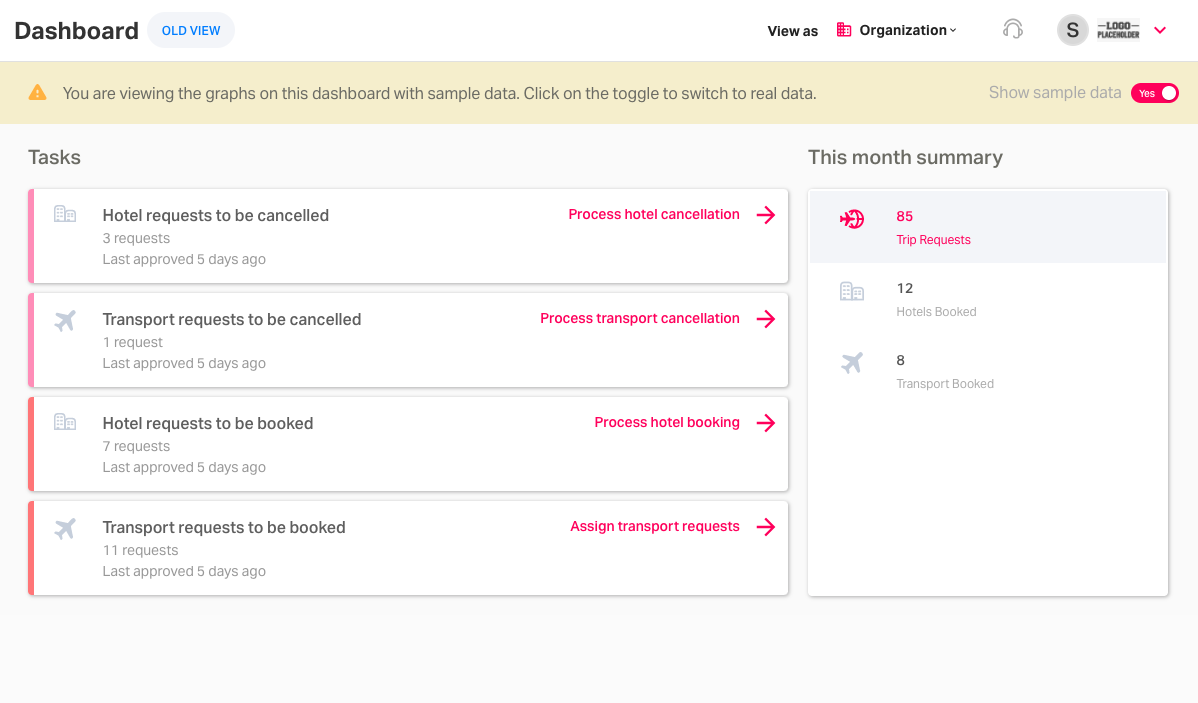Click the Trip Requests globe-plane icon
The image size is (1198, 703).
tap(852, 219)
